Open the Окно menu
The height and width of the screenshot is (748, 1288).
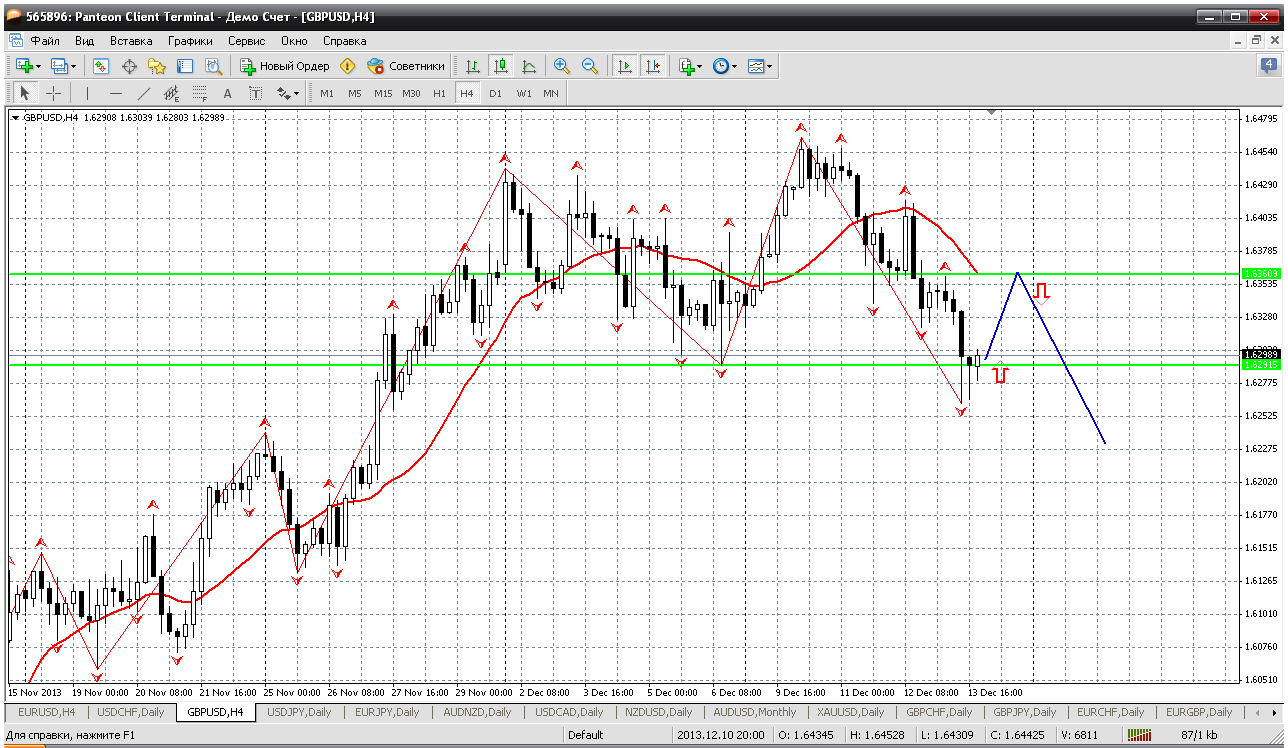294,41
